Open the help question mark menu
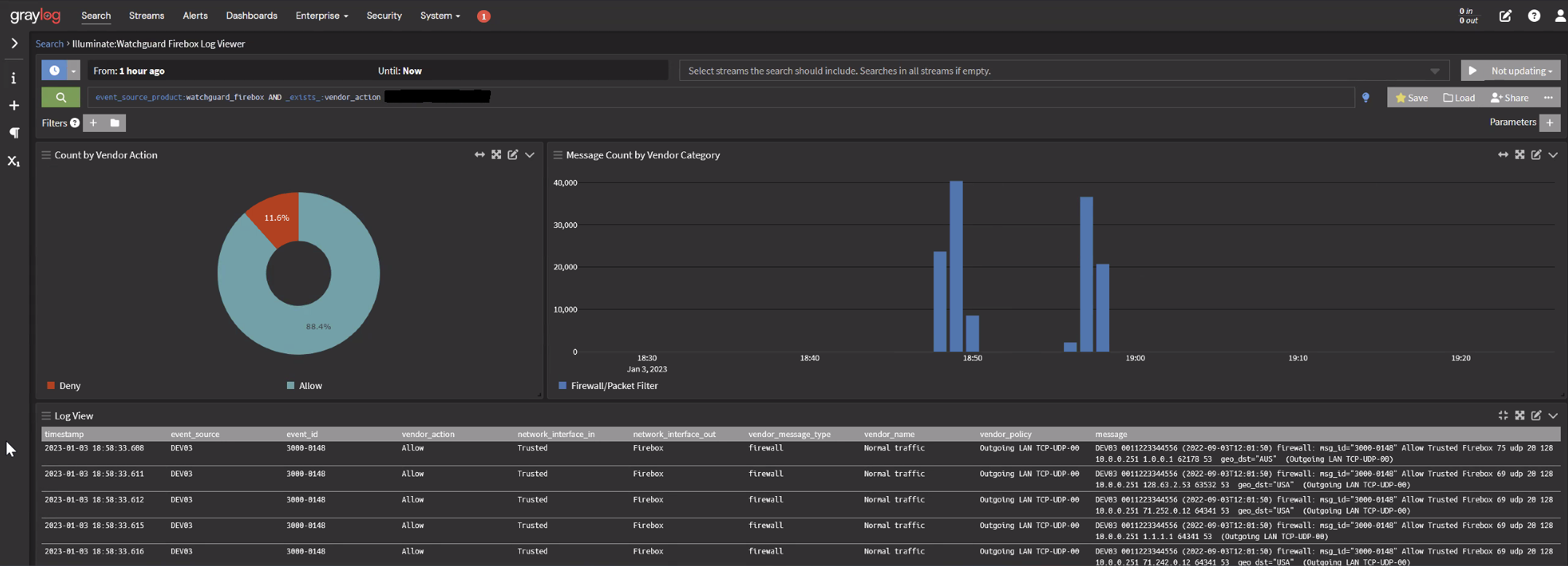 pos(1534,16)
